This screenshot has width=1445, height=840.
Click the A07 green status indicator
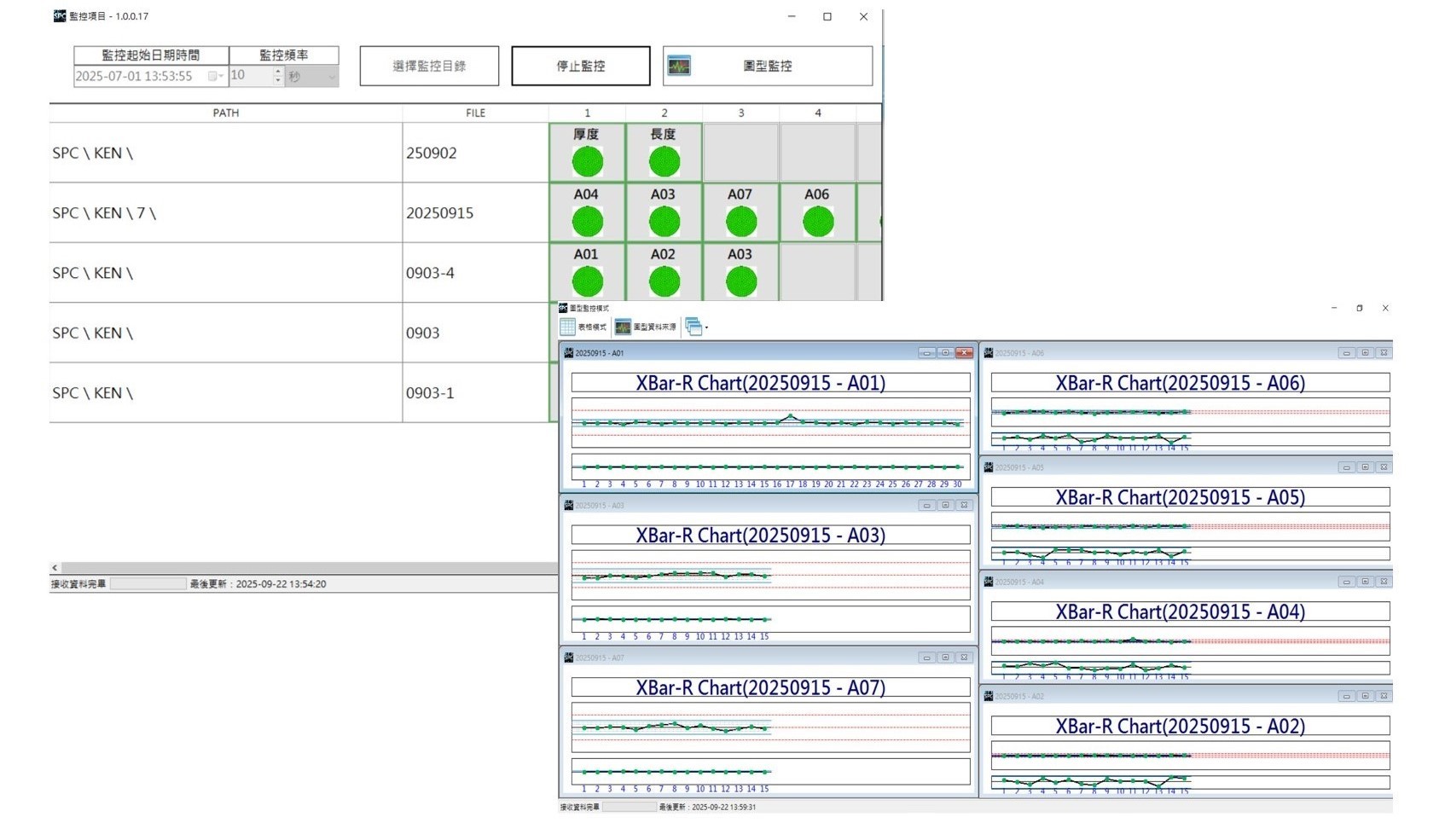point(740,222)
